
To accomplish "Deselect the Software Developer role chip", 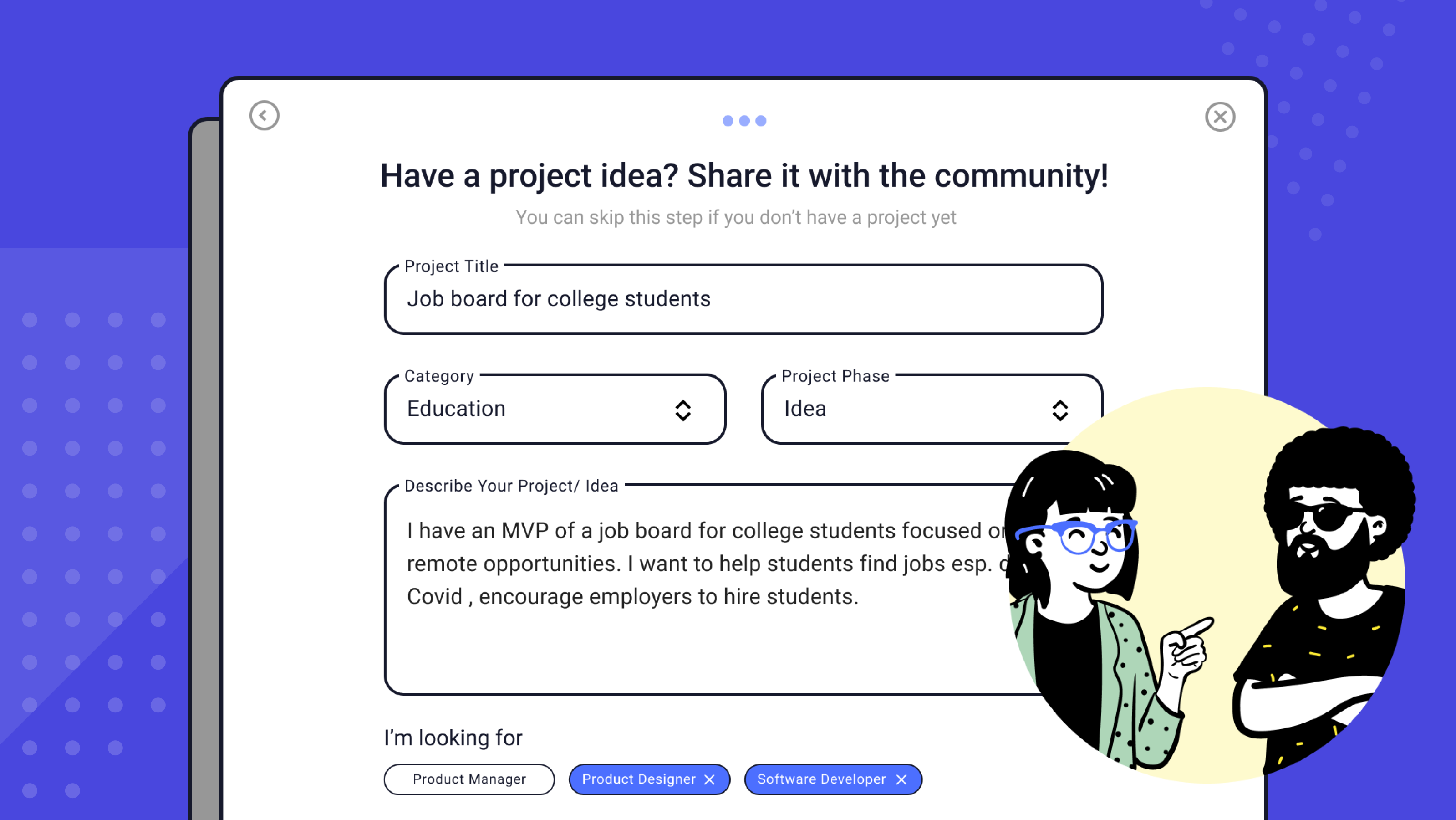I will tap(821, 779).
